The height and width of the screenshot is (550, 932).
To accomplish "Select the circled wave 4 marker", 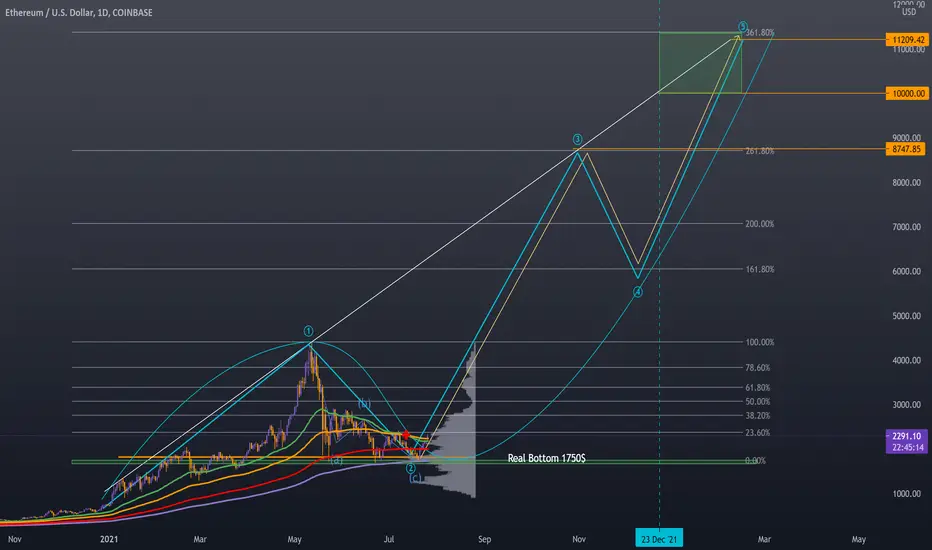I will click(x=637, y=292).
